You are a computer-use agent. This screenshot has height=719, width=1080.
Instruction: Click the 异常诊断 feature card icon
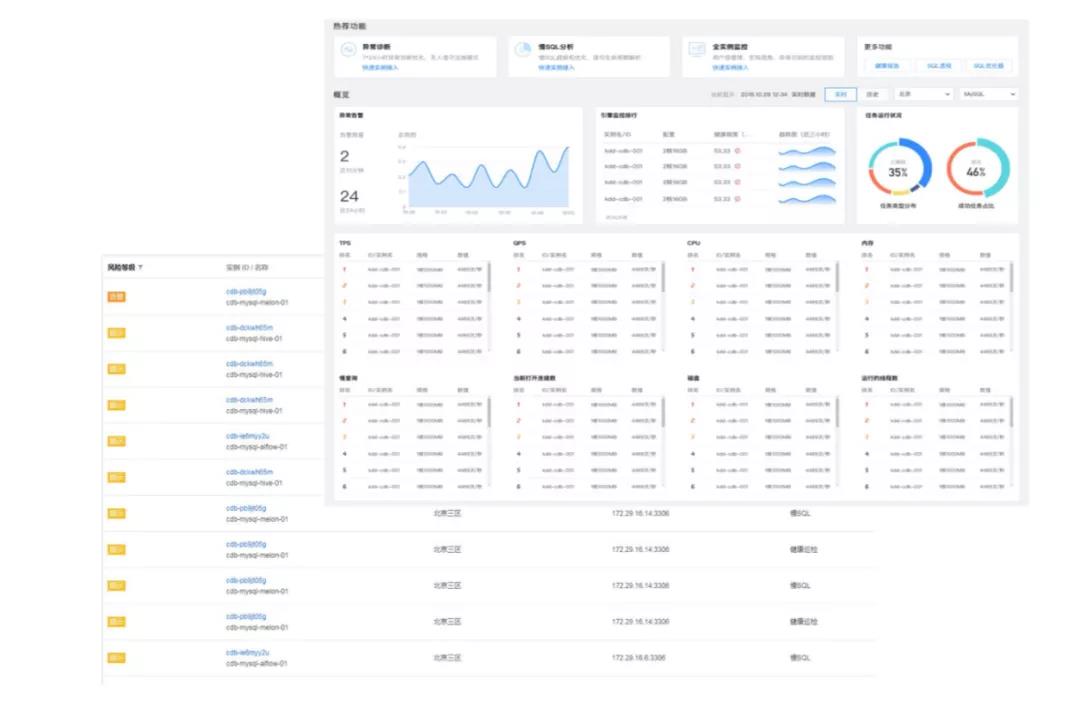click(x=348, y=50)
